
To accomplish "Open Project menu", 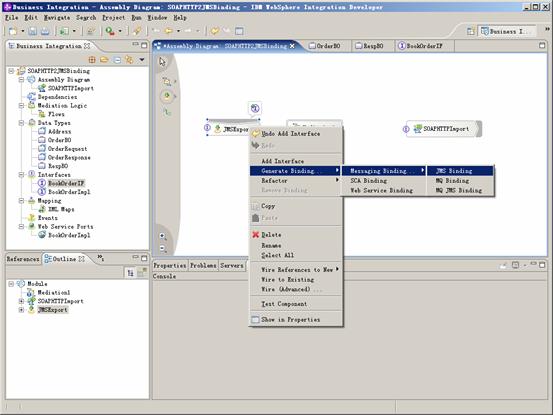I will (114, 17).
